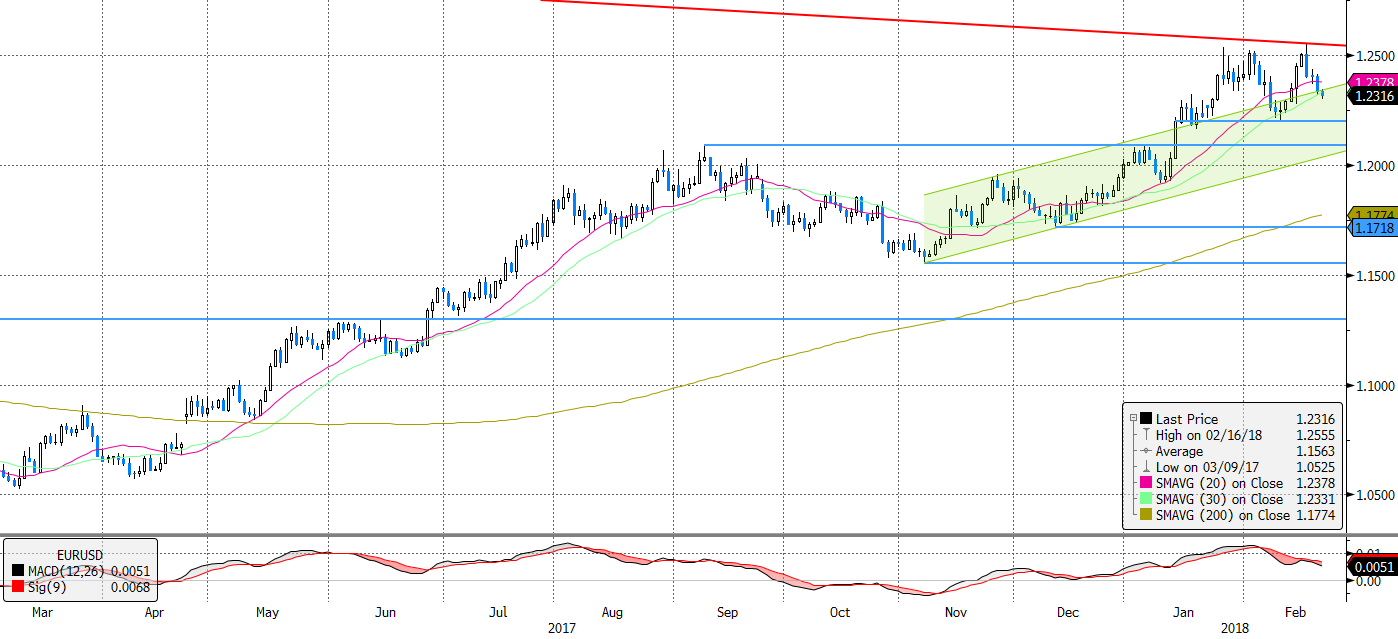Select "SMAVG (30) on Close" legend label
The height and width of the screenshot is (639, 1398).
pyautogui.click(x=1219, y=499)
